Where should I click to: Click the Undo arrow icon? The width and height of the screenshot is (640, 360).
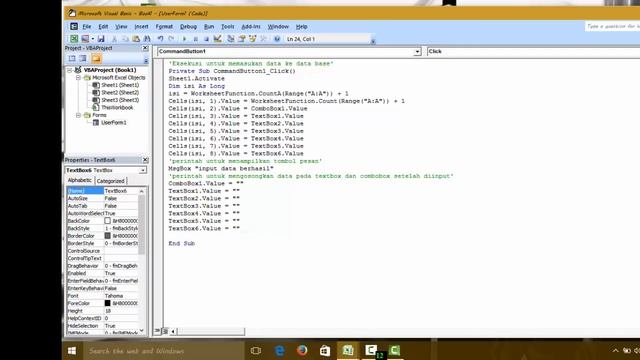pyautogui.click(x=160, y=39)
